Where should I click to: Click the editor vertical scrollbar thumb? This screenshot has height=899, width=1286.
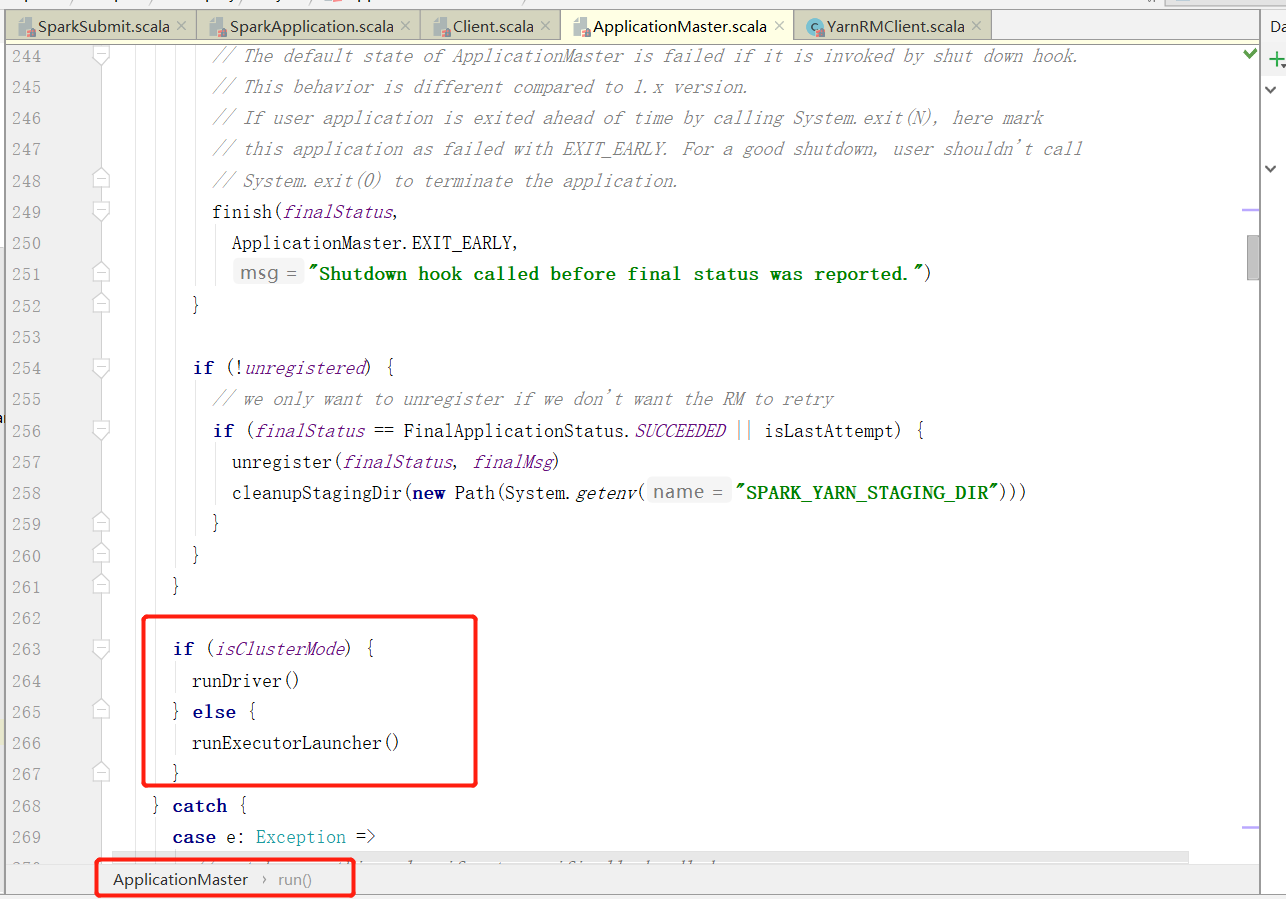pos(1253,257)
